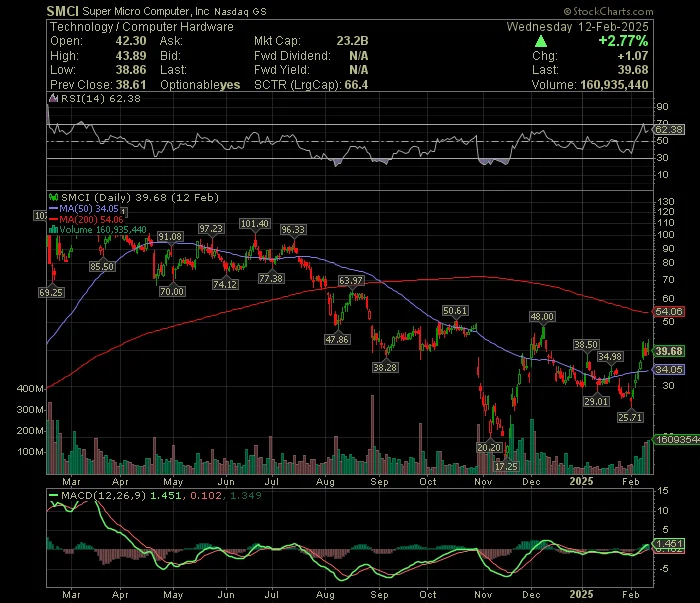This screenshot has width=700, height=603.
Task: Click the 2025 label on price chart axis
Action: 582,481
